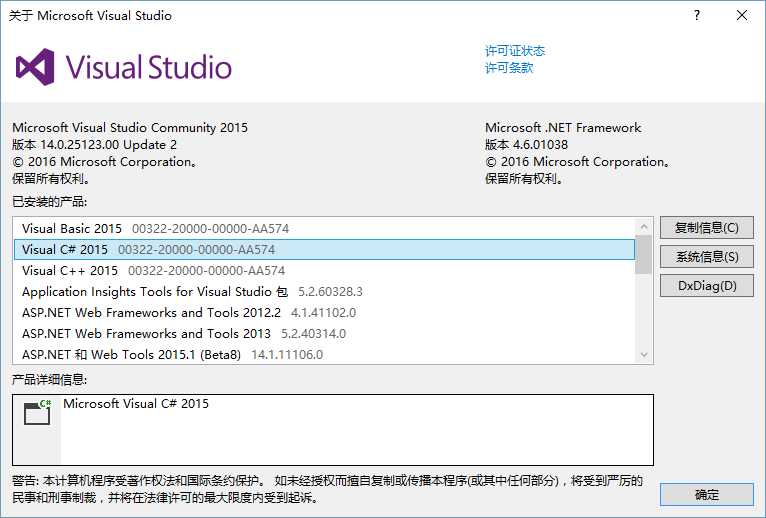Click the product list scrollbar thumb

pos(643,255)
